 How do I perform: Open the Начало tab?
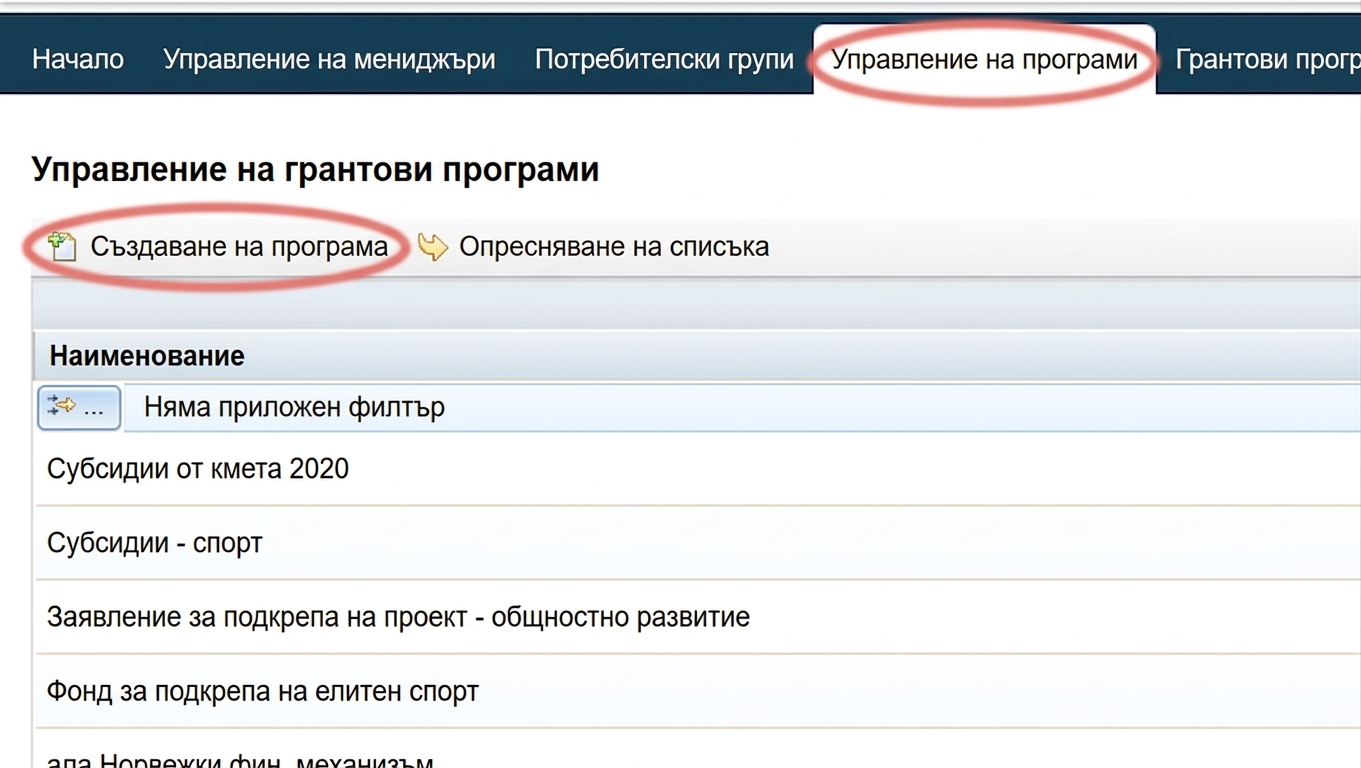click(78, 59)
